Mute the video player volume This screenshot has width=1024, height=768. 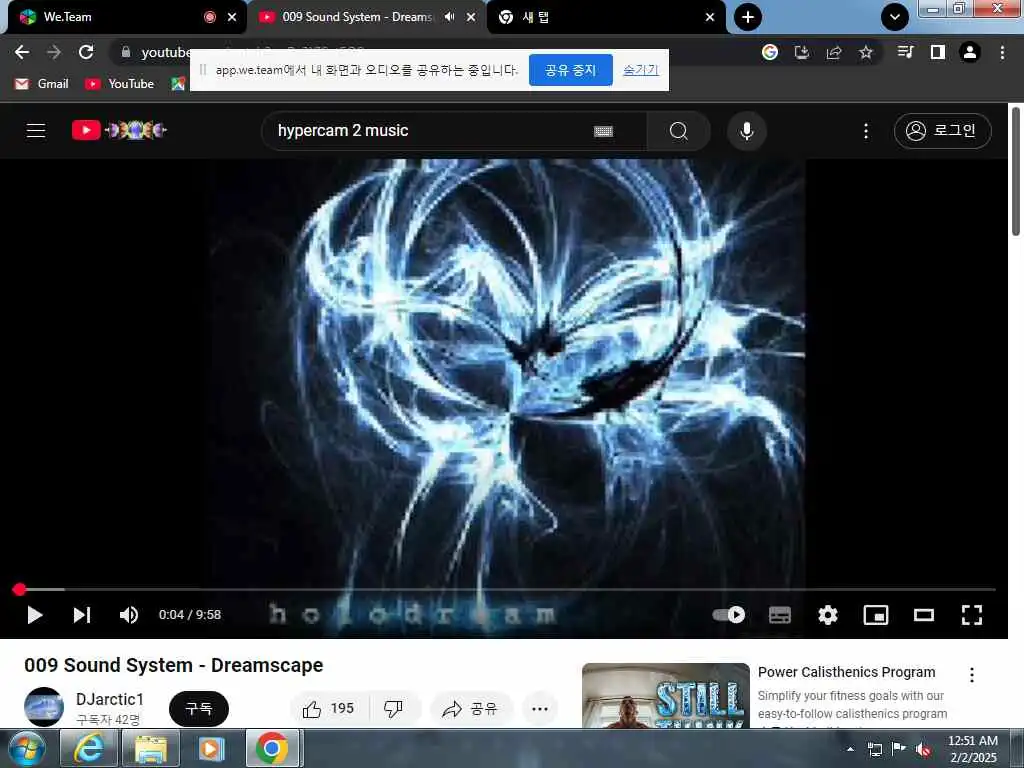129,615
